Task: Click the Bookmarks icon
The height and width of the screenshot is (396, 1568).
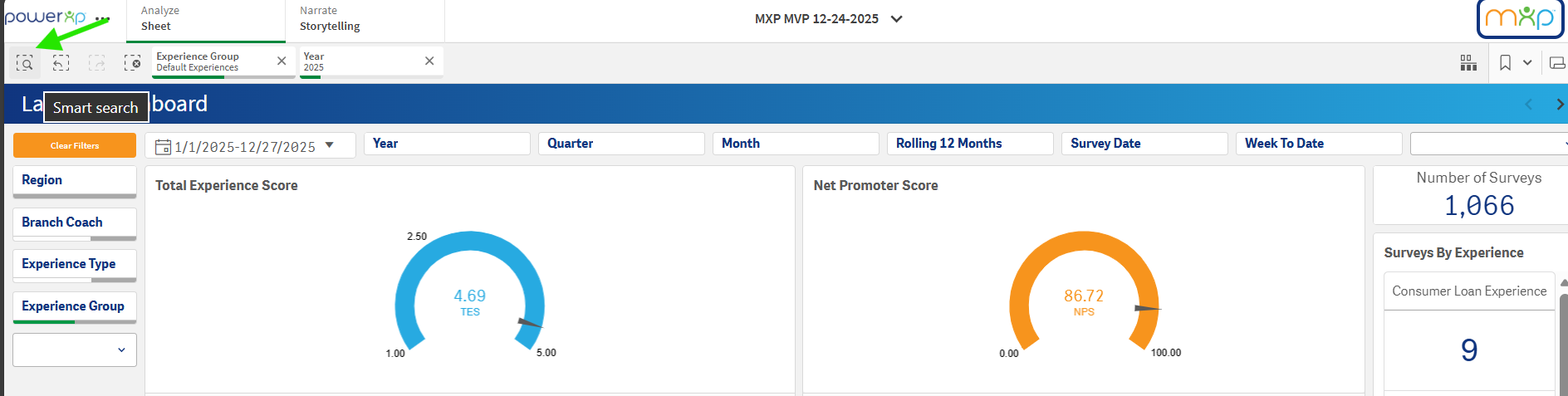Action: (1505, 63)
